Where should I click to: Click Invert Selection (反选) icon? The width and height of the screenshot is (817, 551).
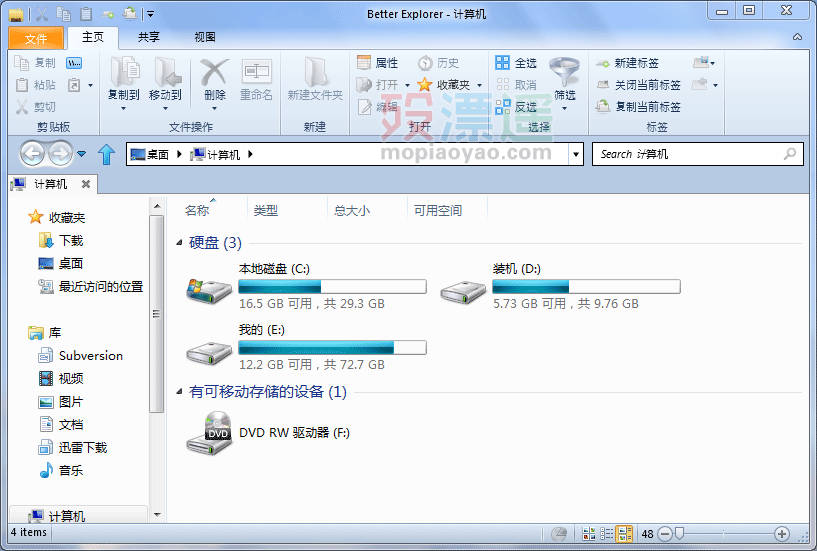pos(502,106)
